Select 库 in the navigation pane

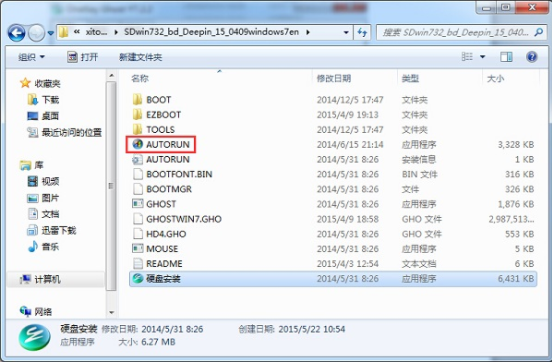[32, 165]
